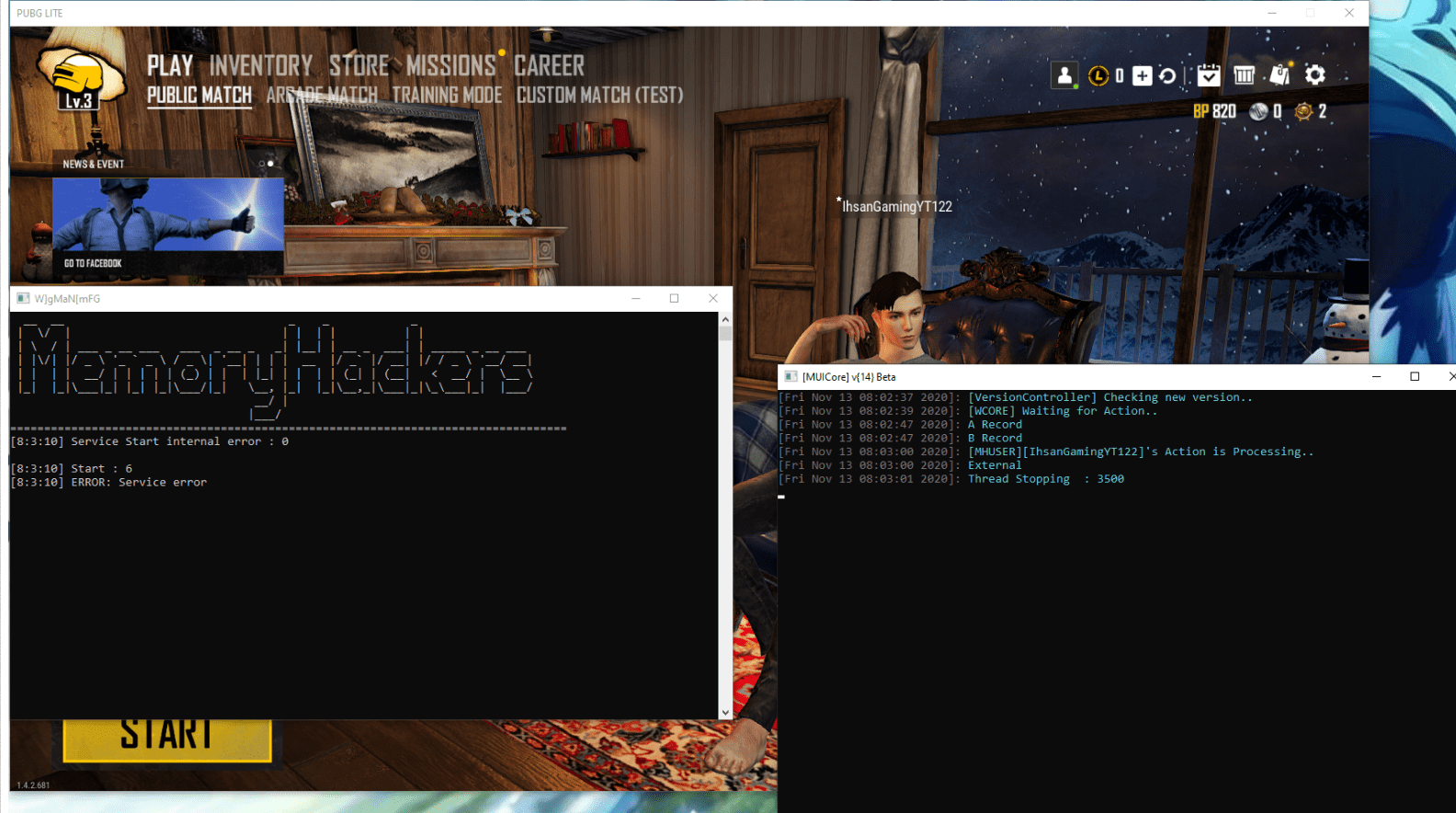The height and width of the screenshot is (813, 1456).
Task: Open the game settings gear icon
Action: click(x=1315, y=75)
